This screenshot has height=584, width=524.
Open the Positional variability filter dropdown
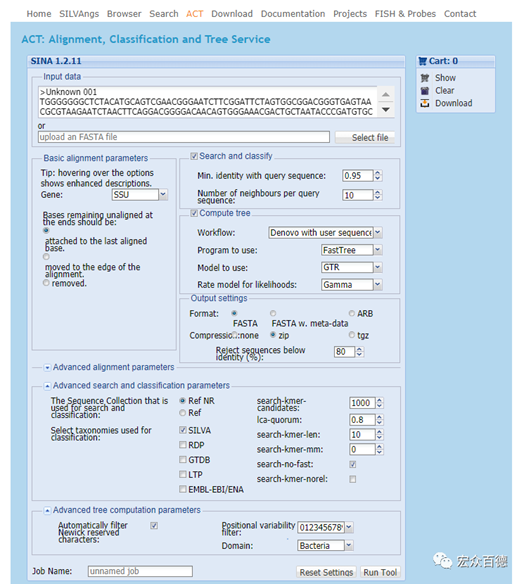pos(349,527)
